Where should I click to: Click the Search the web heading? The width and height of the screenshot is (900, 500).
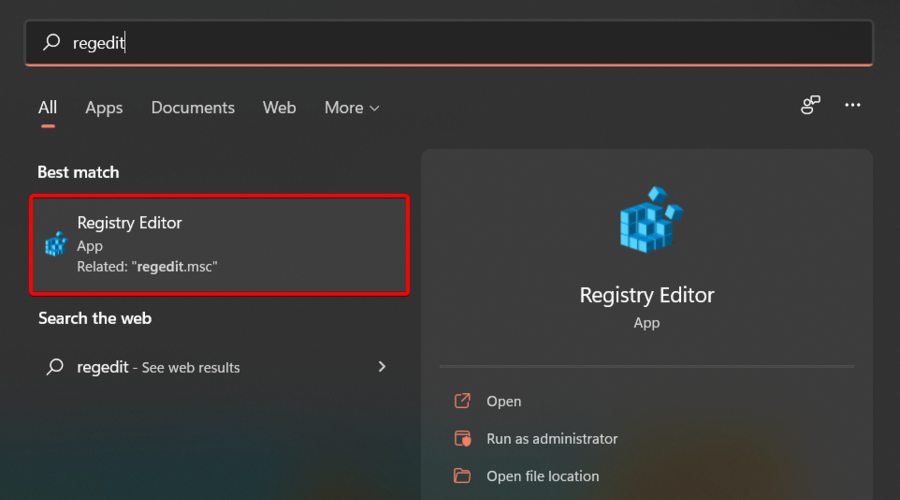pos(95,319)
